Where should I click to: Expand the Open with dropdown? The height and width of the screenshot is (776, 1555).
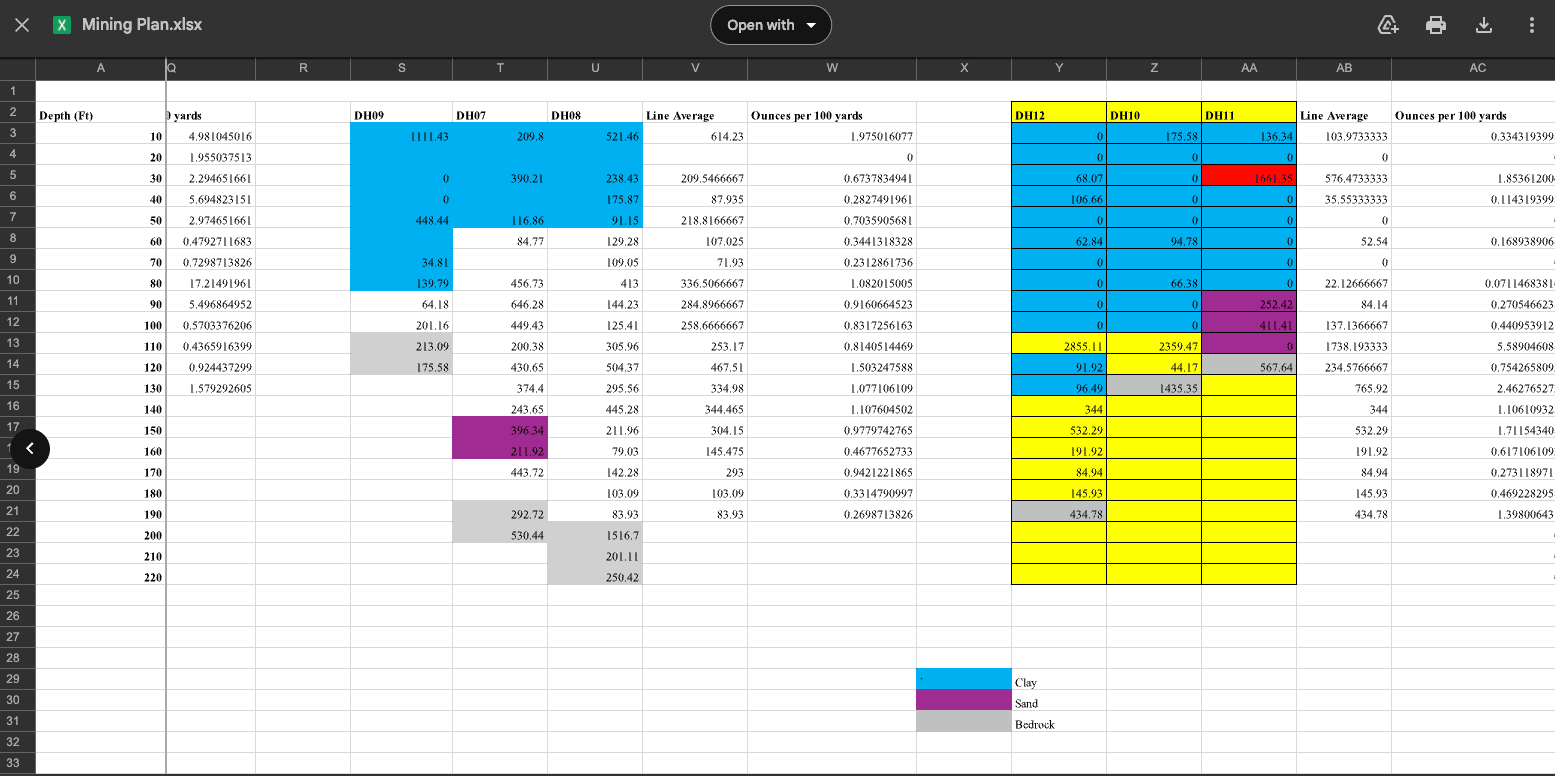click(x=770, y=25)
